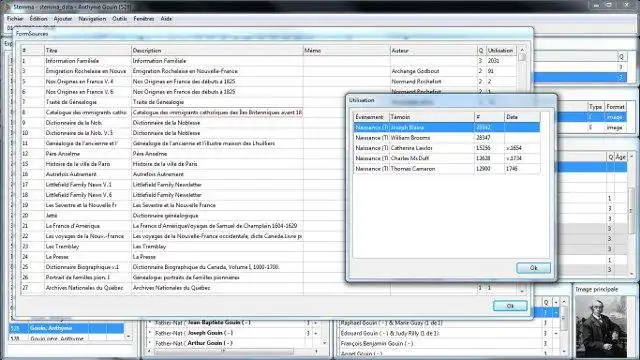Image resolution: width=640 pixels, height=360 pixels.
Task: Click the Mémo column header
Action: (x=346, y=51)
